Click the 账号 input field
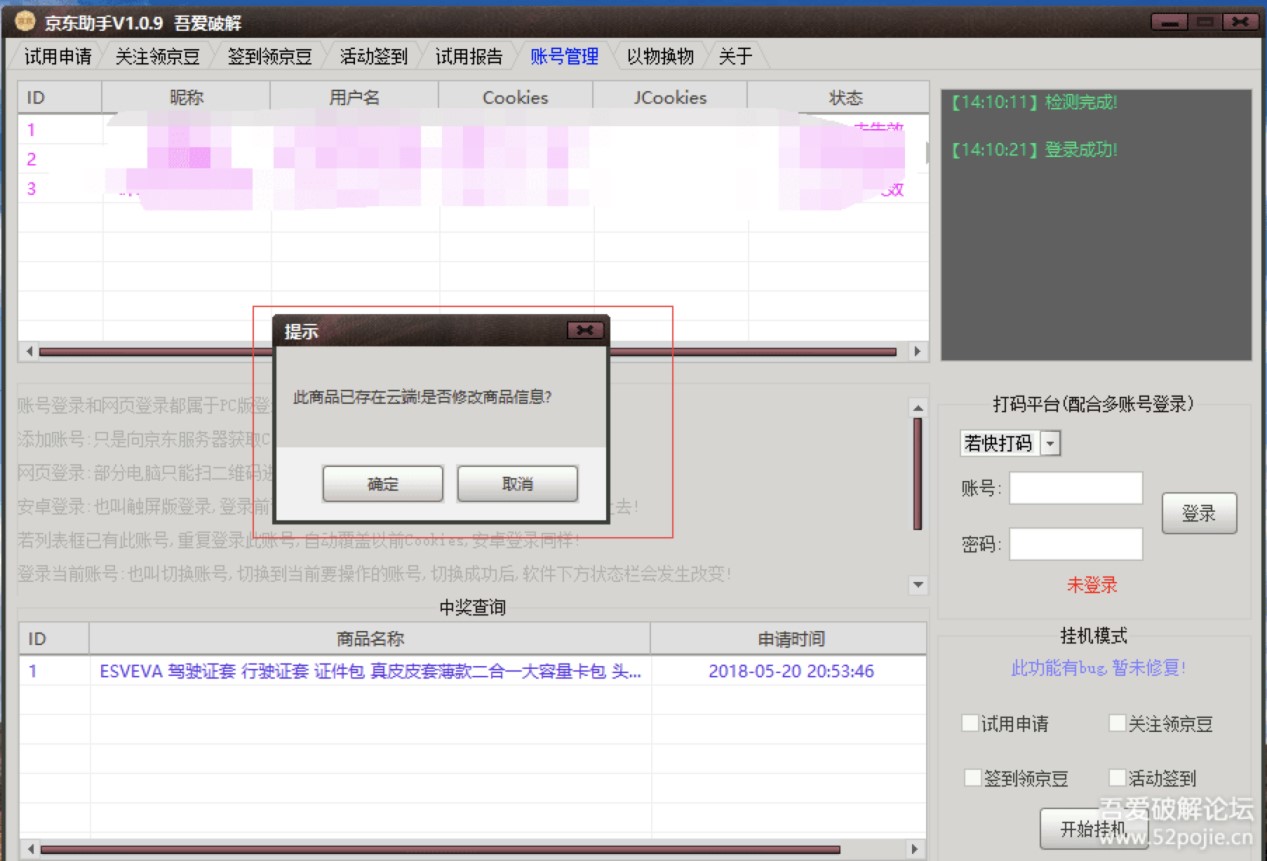The height and width of the screenshot is (861, 1267). point(1078,487)
